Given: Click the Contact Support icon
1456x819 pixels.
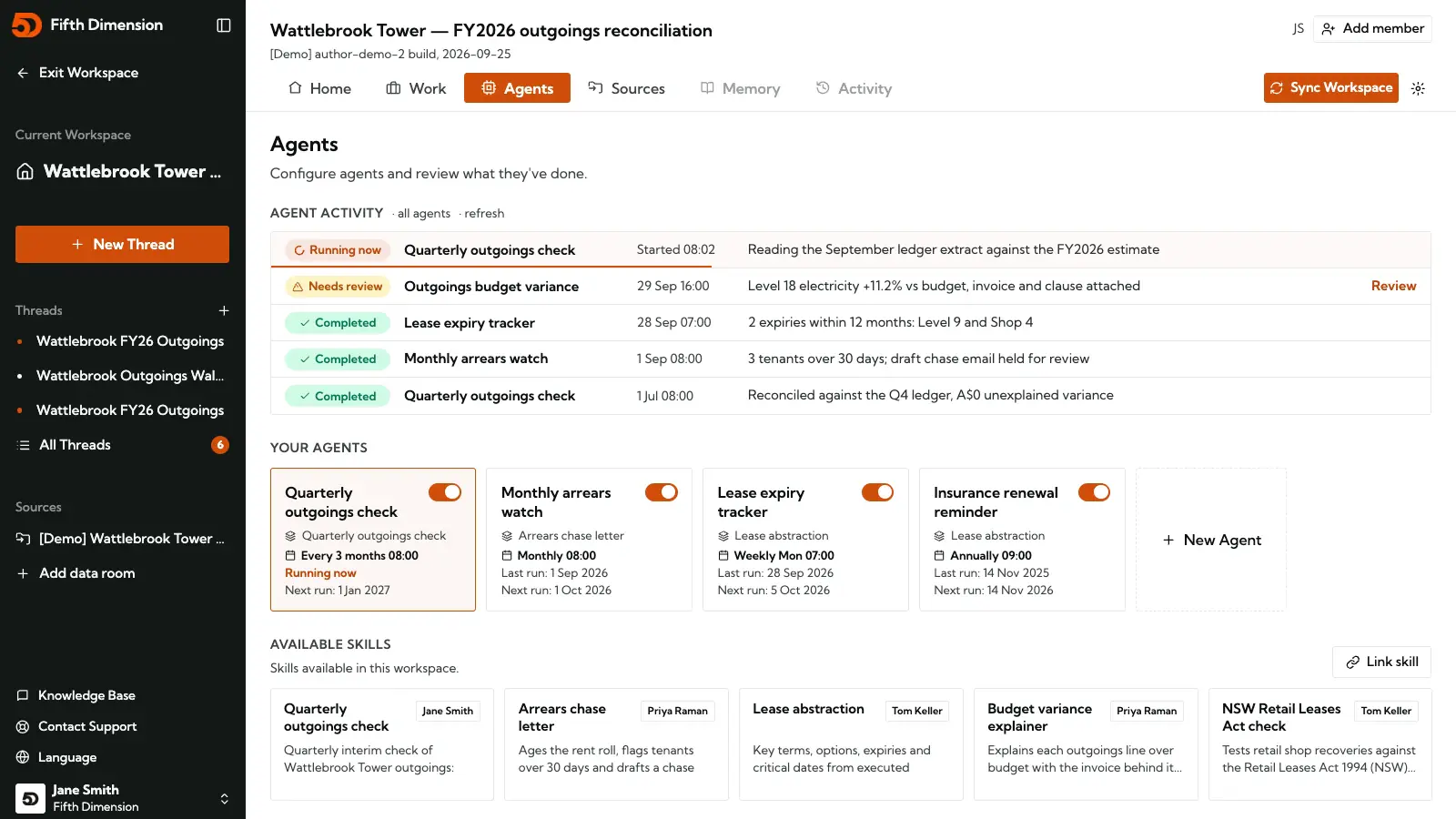Looking at the screenshot, I should click(23, 726).
